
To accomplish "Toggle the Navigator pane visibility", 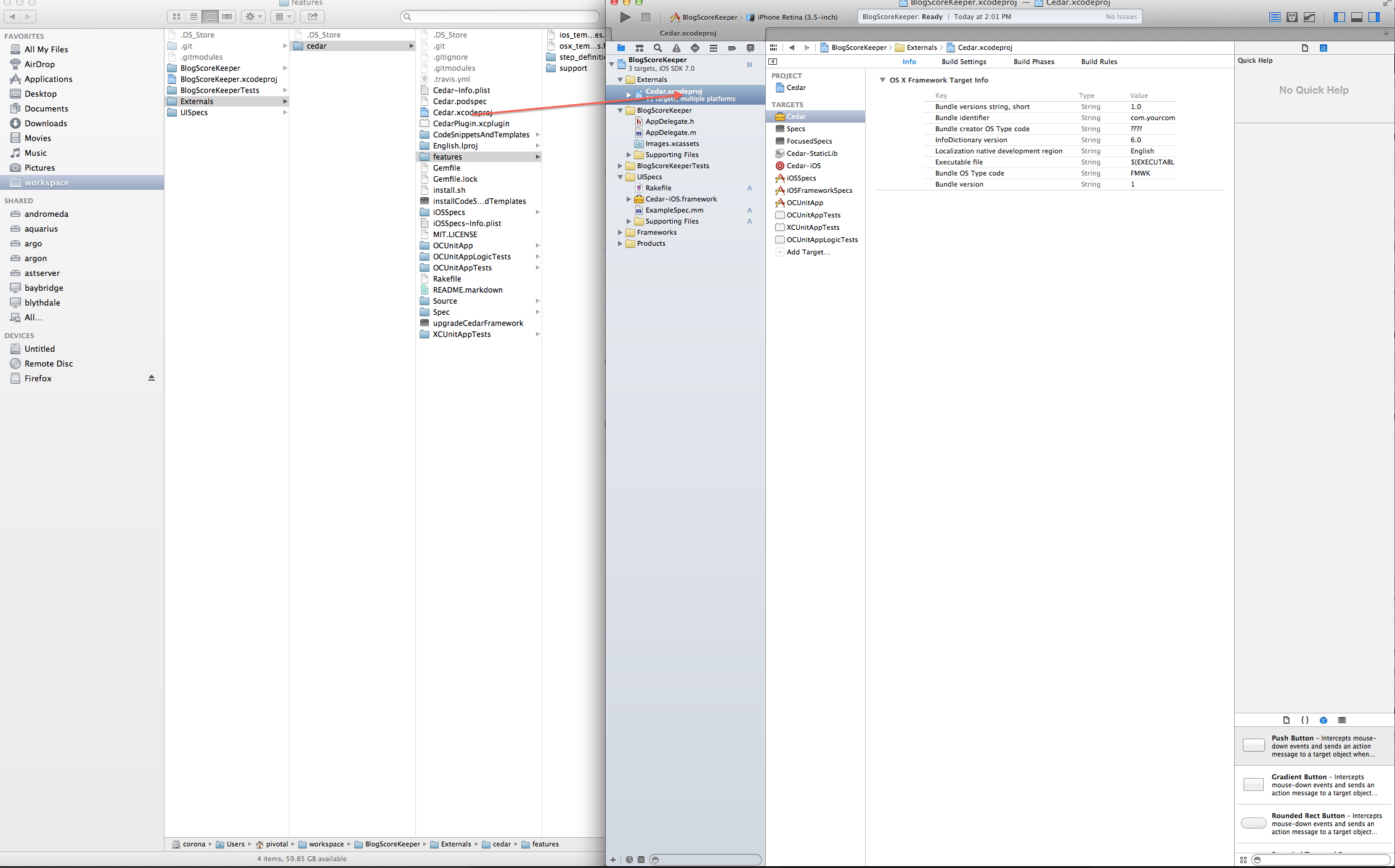I will 1340,17.
